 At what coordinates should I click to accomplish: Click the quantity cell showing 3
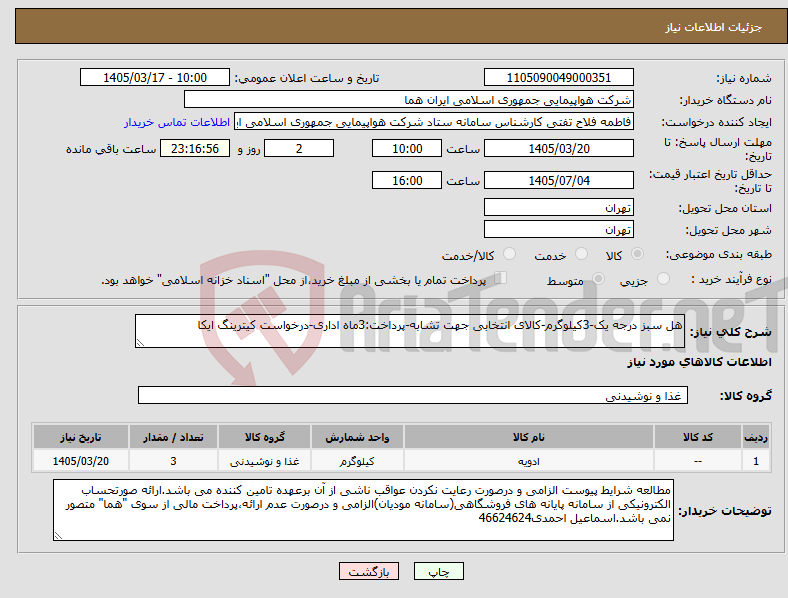click(x=173, y=461)
